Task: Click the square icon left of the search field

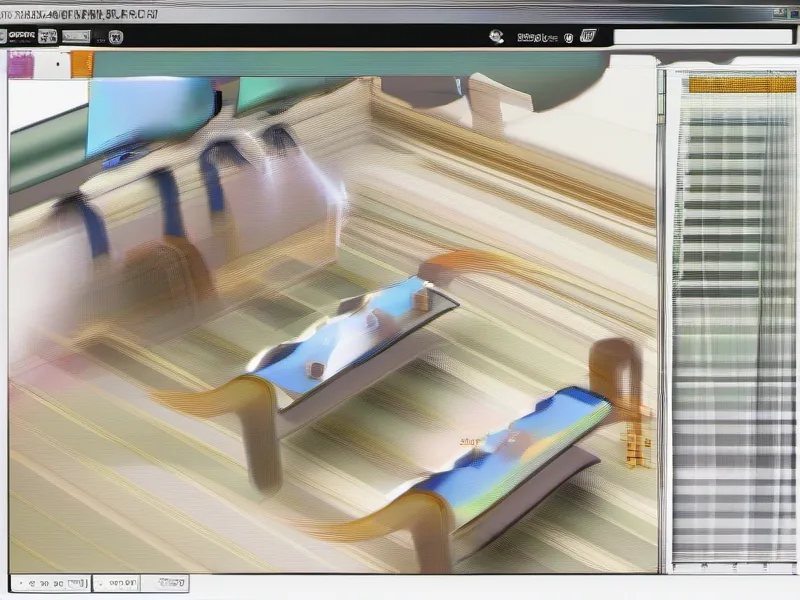Action: pyautogui.click(x=589, y=37)
